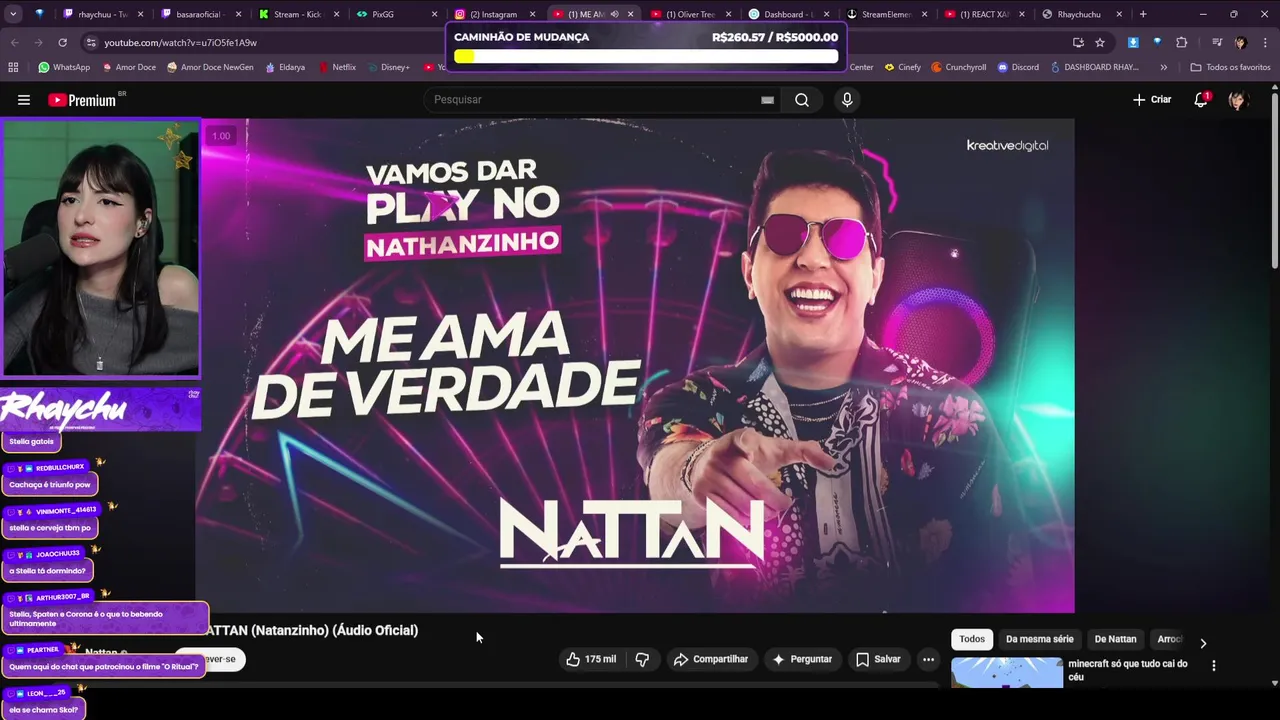
Task: Click the browser address bar URL
Action: pyautogui.click(x=181, y=43)
